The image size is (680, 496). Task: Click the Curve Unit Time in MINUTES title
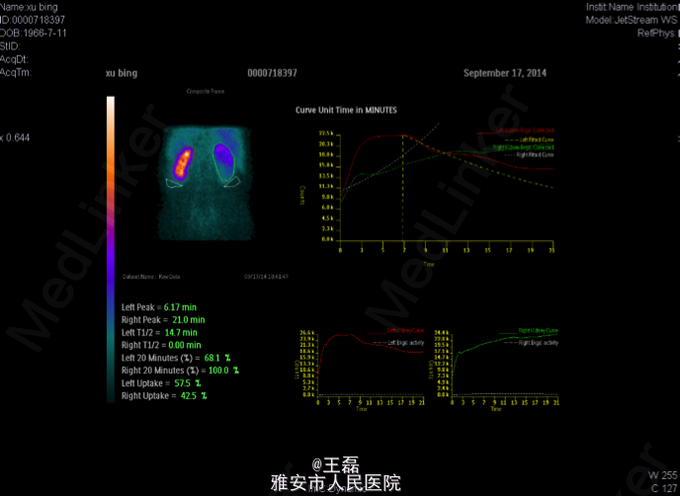[x=348, y=108]
